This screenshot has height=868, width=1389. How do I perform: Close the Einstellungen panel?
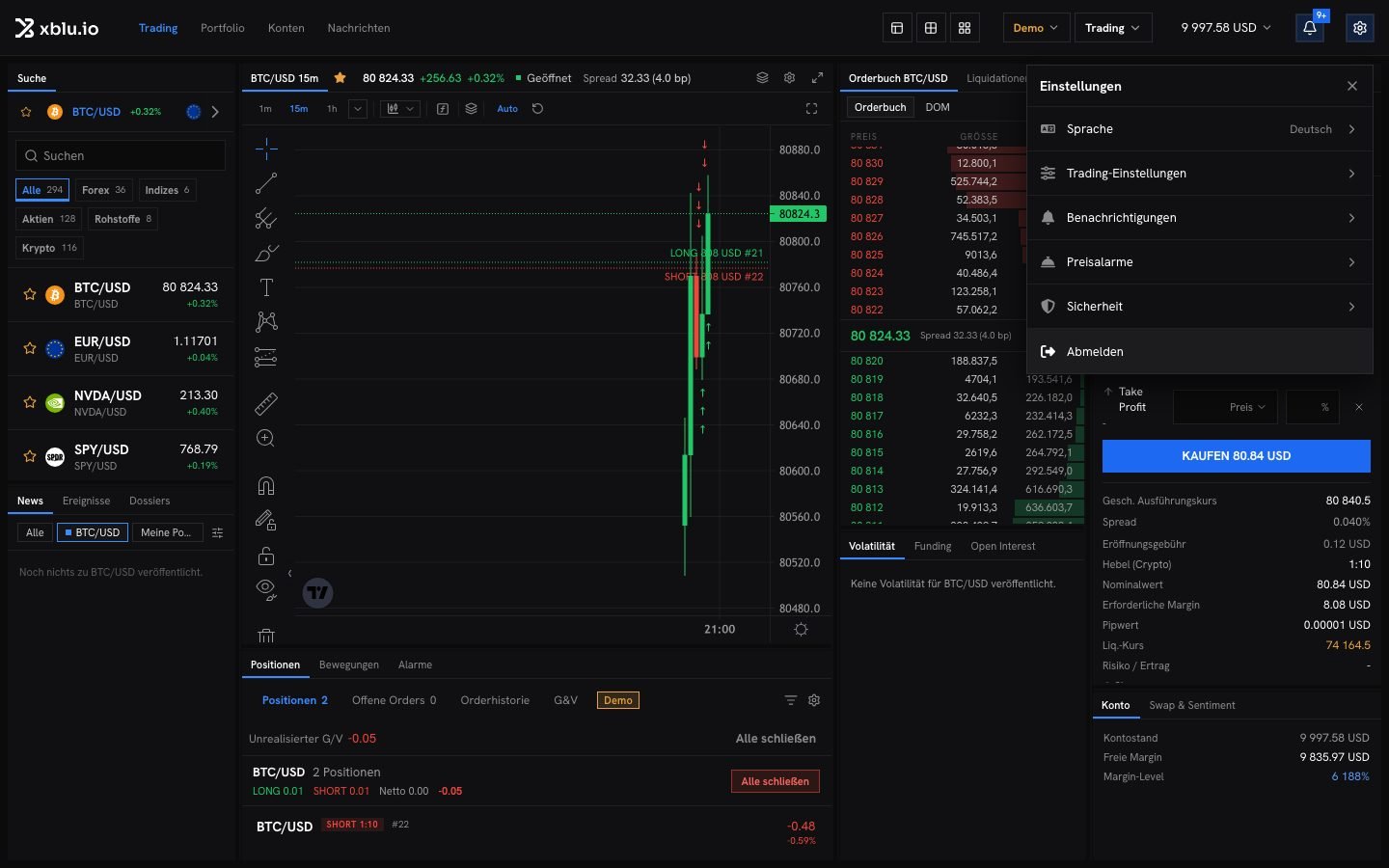[1352, 86]
